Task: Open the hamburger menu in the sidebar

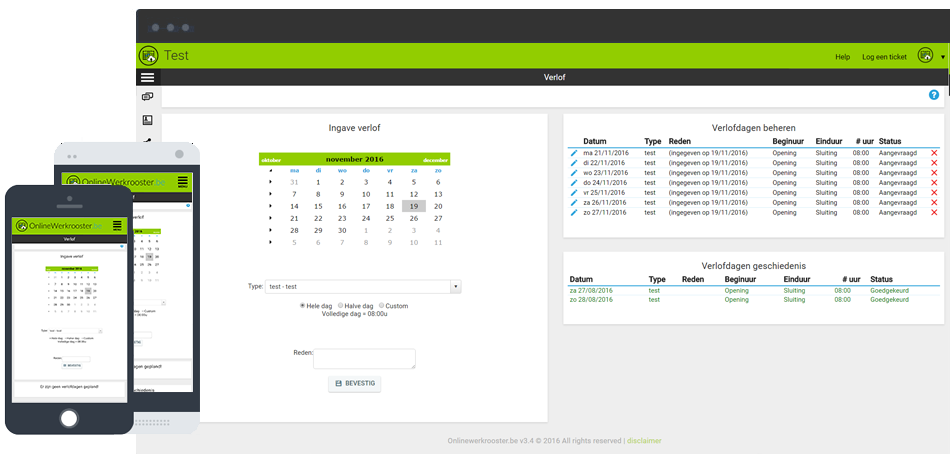Action: pyautogui.click(x=148, y=77)
